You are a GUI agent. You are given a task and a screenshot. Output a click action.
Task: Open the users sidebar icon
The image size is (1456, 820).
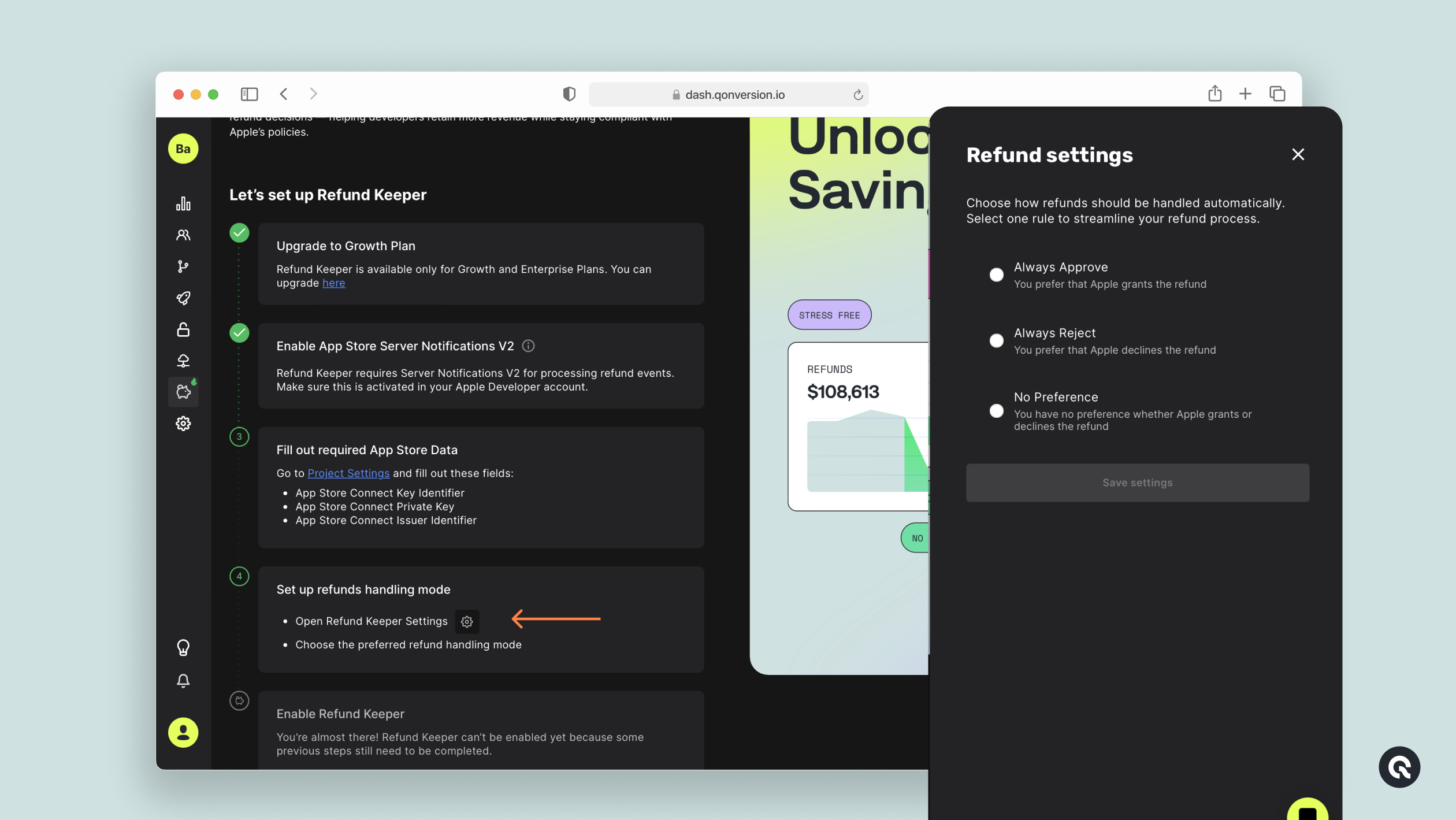(183, 235)
